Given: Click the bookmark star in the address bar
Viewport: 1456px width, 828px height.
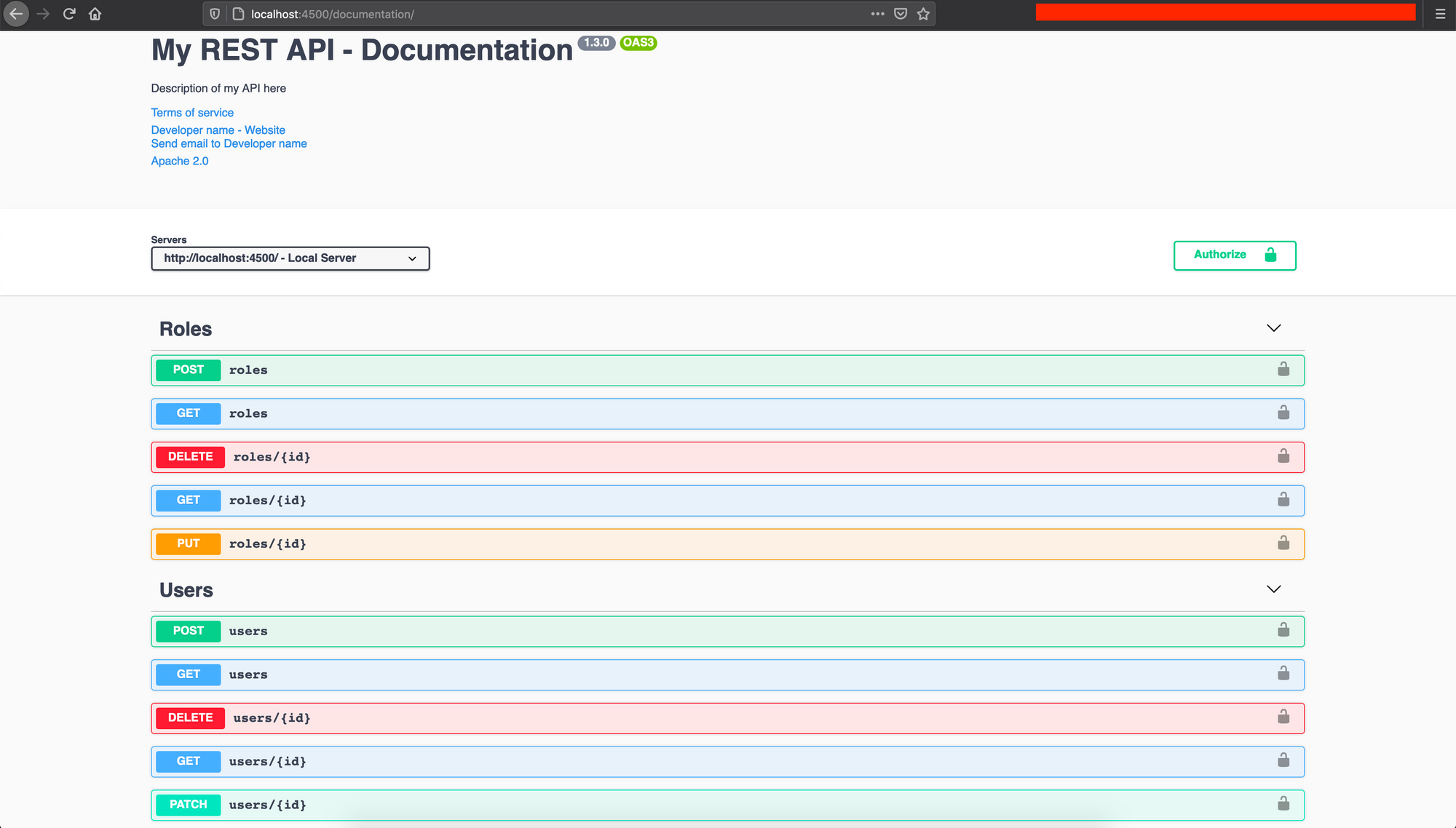Looking at the screenshot, I should [923, 13].
